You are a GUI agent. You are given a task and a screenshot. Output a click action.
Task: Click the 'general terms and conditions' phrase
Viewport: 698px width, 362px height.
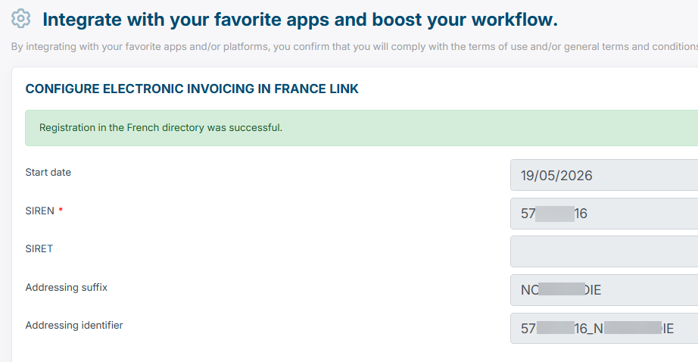tap(631, 46)
